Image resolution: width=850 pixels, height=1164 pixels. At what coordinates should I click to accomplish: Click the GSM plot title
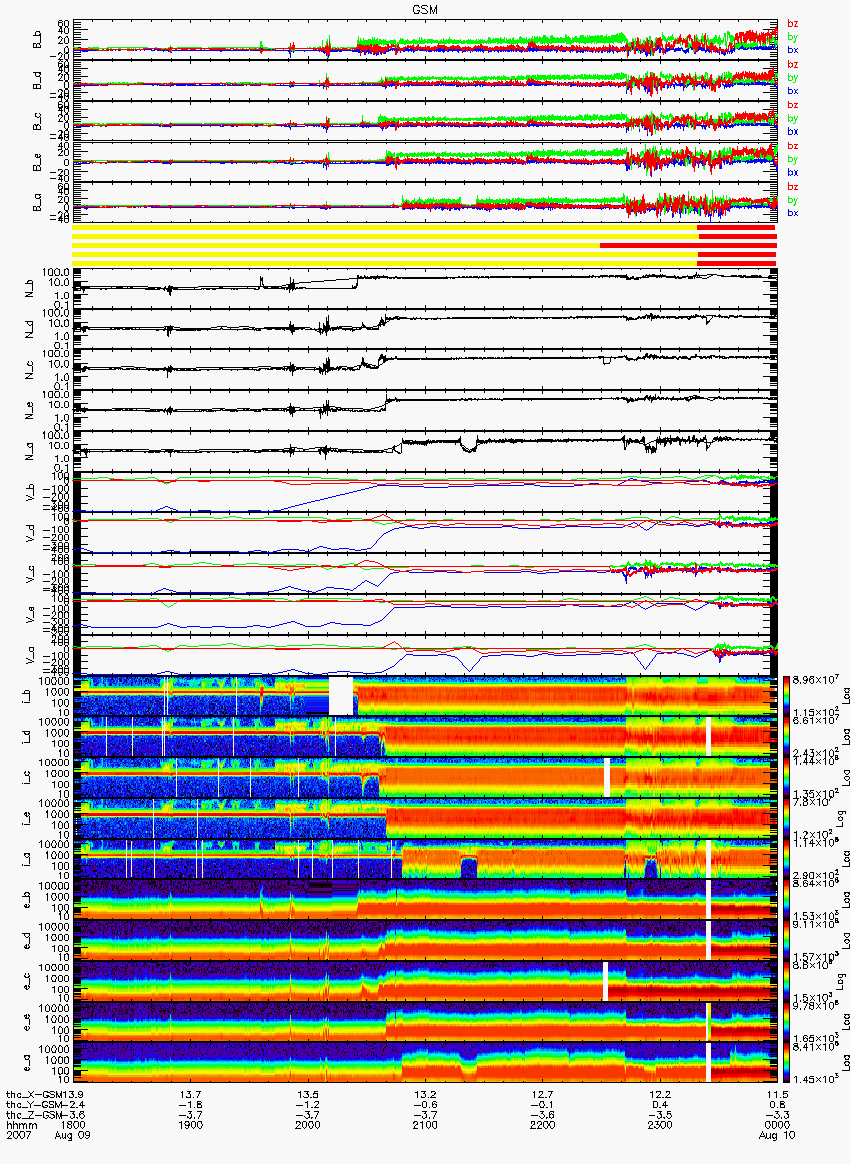point(425,10)
